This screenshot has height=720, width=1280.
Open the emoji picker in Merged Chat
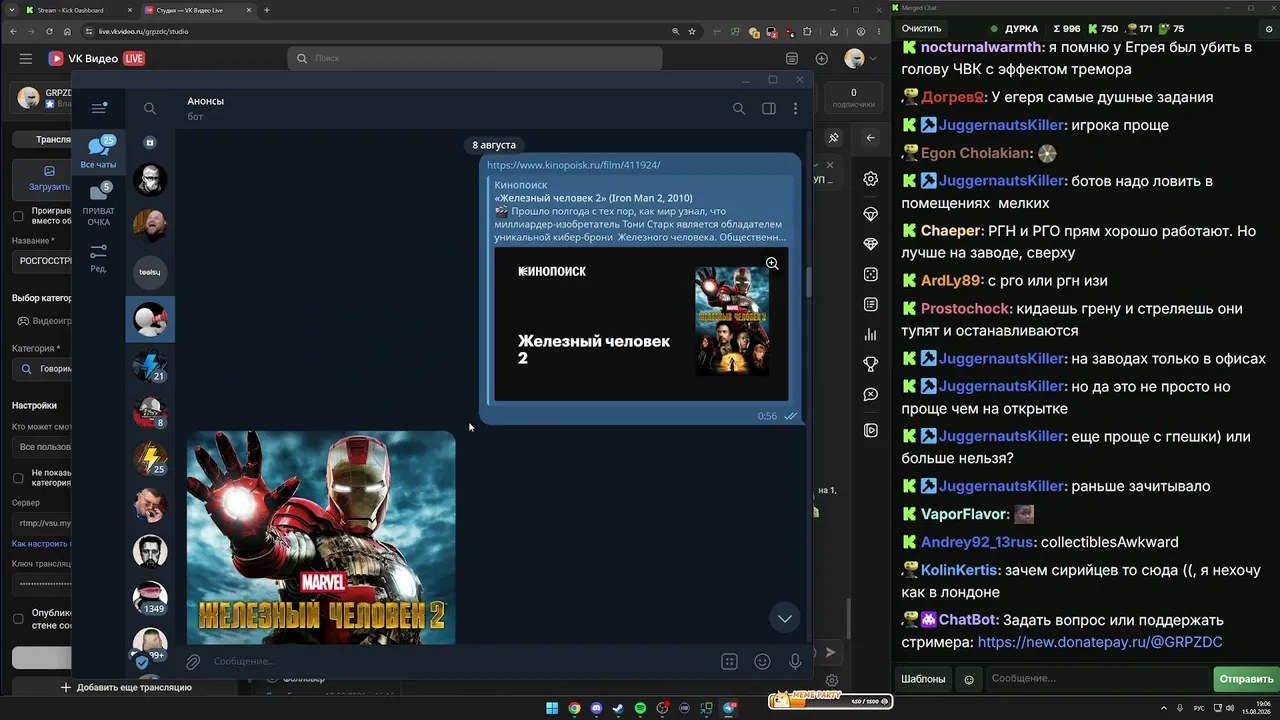pos(969,680)
